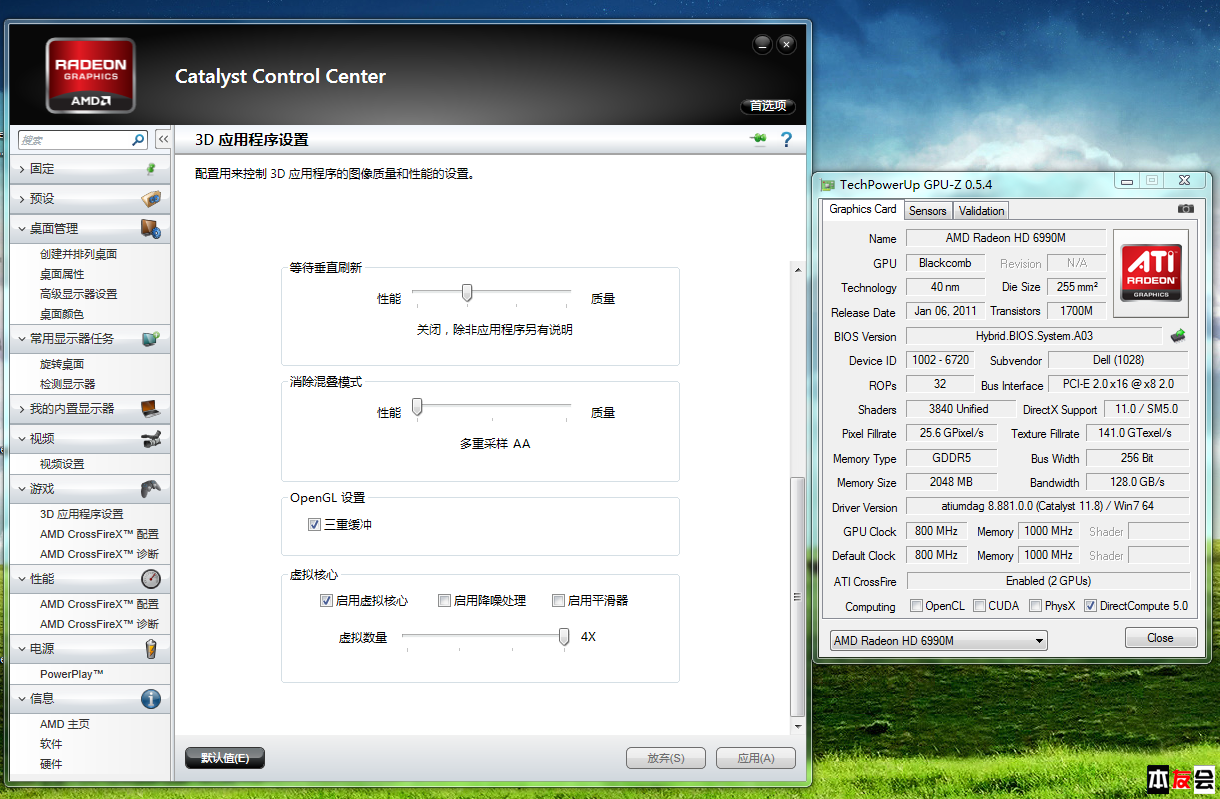Click the green pin icon in header
The height and width of the screenshot is (799, 1220).
point(758,140)
